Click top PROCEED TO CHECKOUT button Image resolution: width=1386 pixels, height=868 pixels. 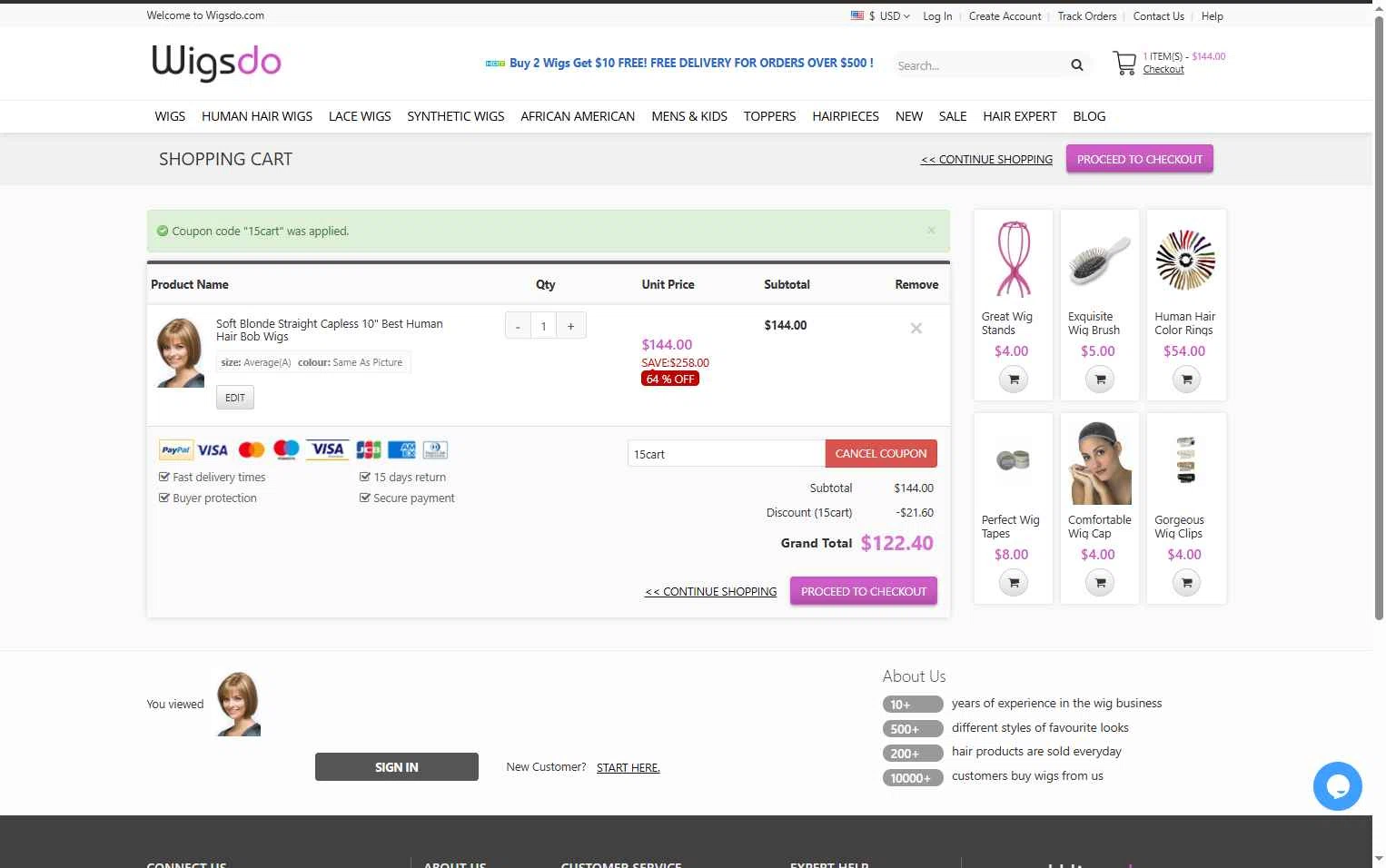tap(1140, 159)
